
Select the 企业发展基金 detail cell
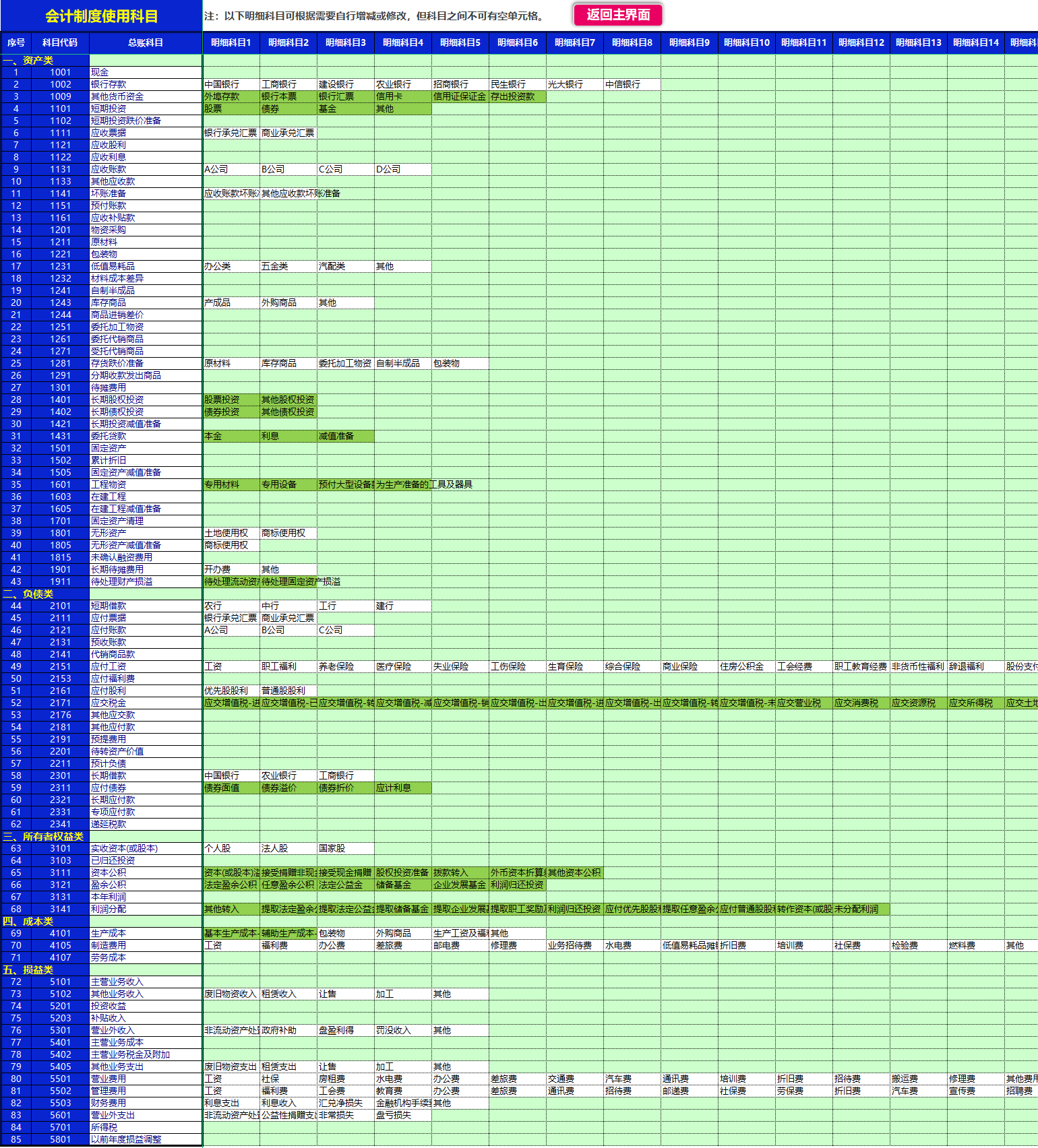460,885
